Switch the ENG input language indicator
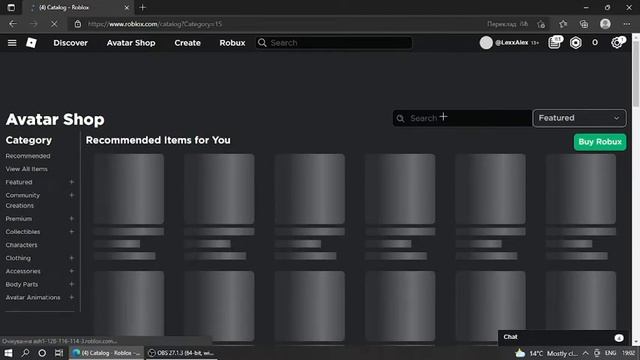The height and width of the screenshot is (360, 640). pyautogui.click(x=611, y=353)
